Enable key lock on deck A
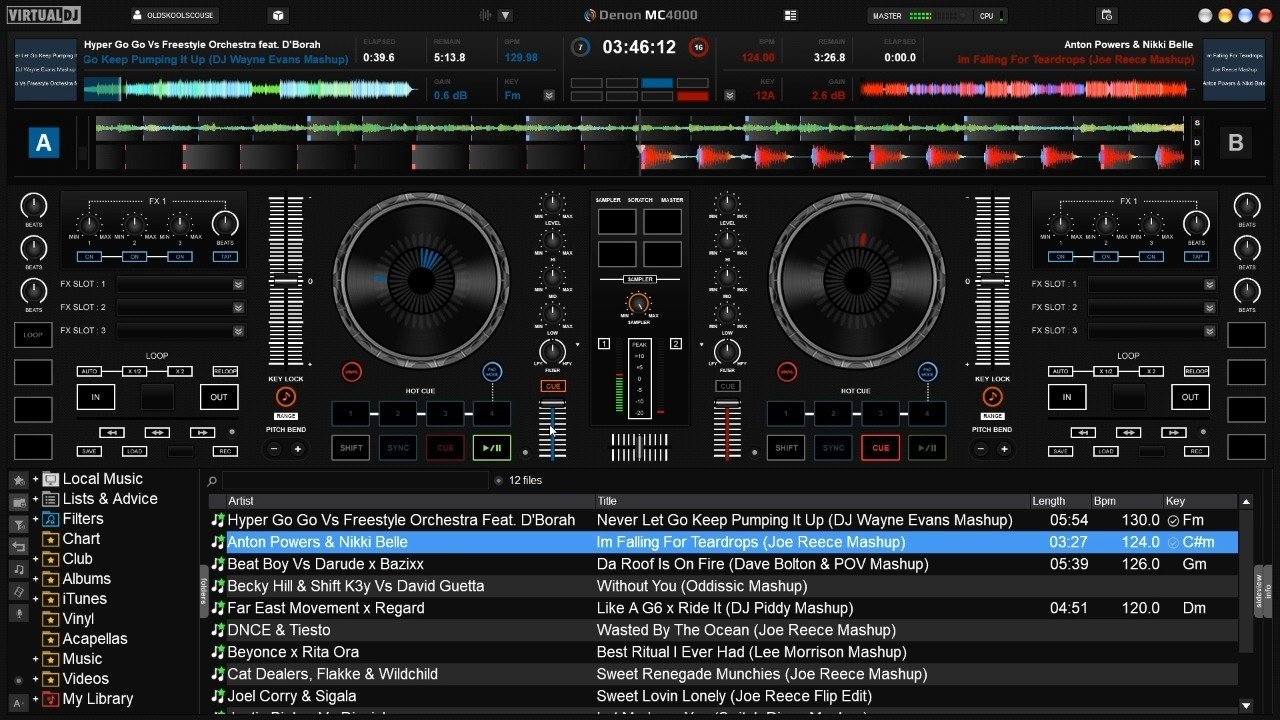1280x720 pixels. tap(286, 396)
